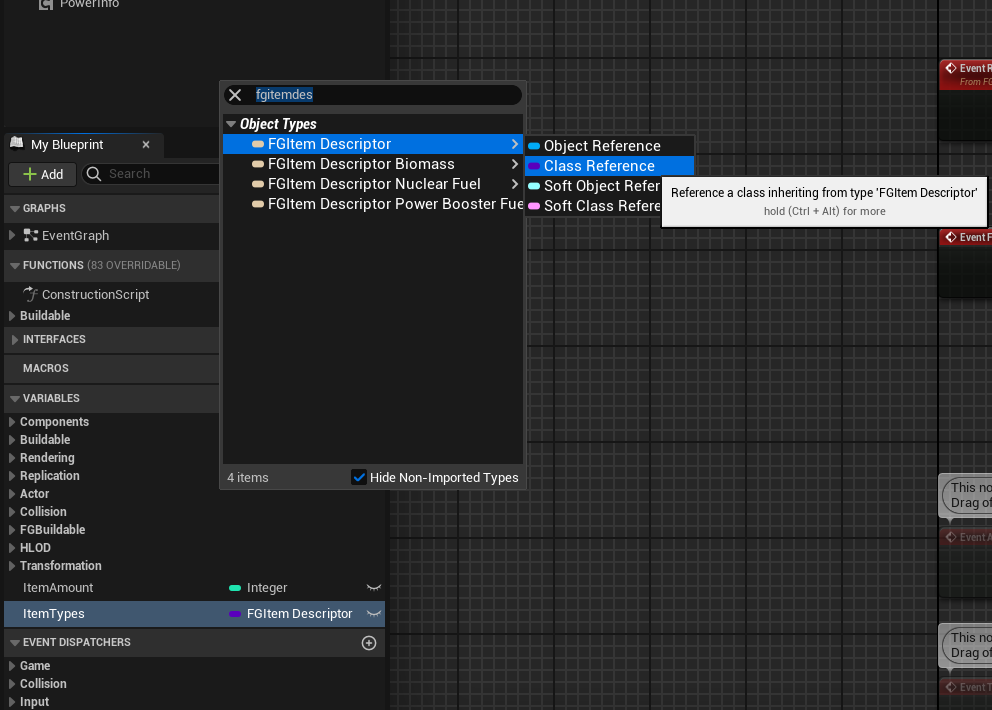Image resolution: width=992 pixels, height=710 pixels.
Task: Click the Object Reference blue pill icon
Action: pyautogui.click(x=534, y=146)
